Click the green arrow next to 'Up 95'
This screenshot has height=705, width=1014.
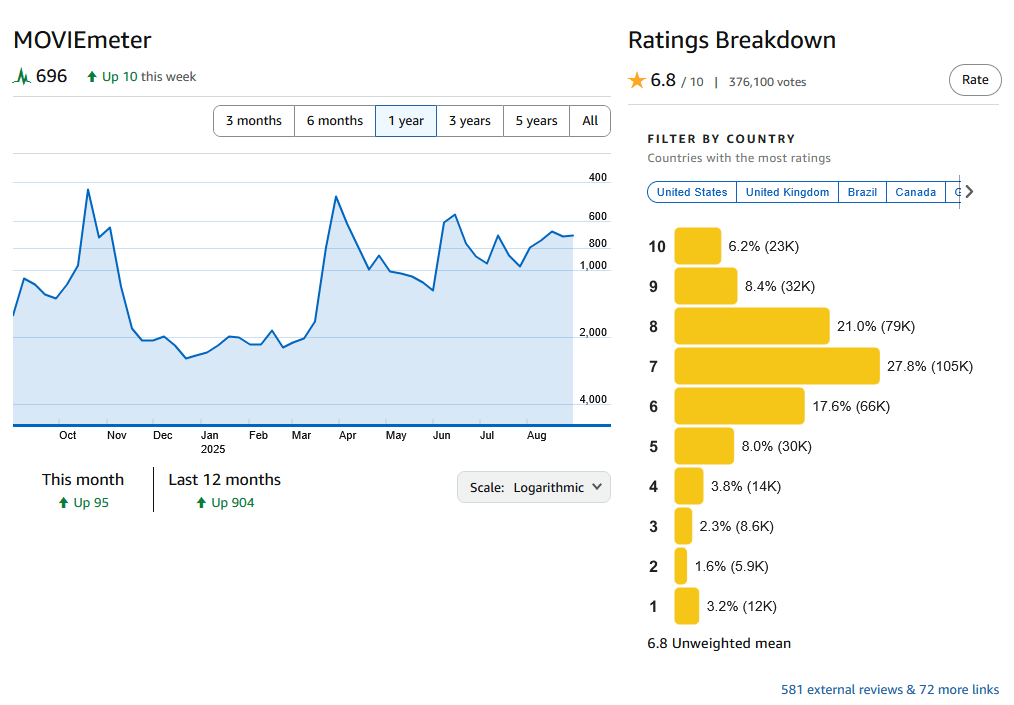(x=64, y=503)
